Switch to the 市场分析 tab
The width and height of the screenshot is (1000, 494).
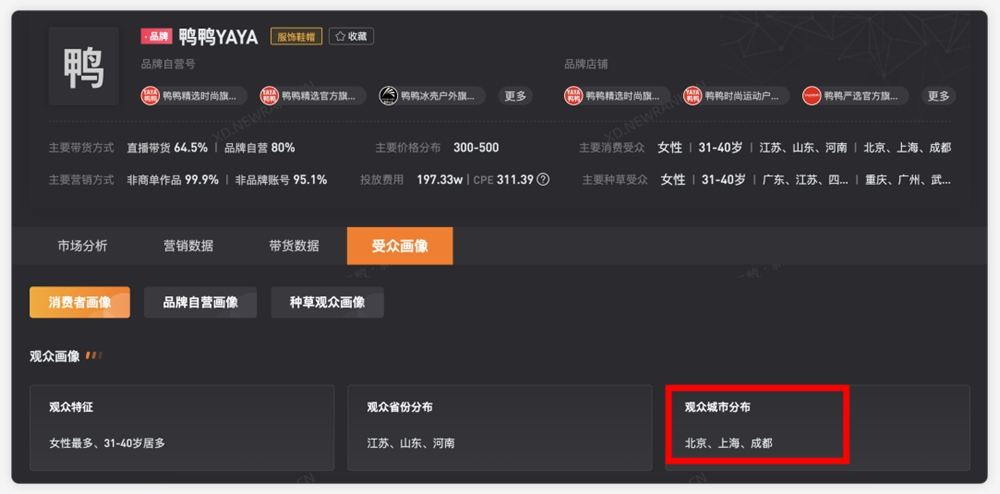83,246
